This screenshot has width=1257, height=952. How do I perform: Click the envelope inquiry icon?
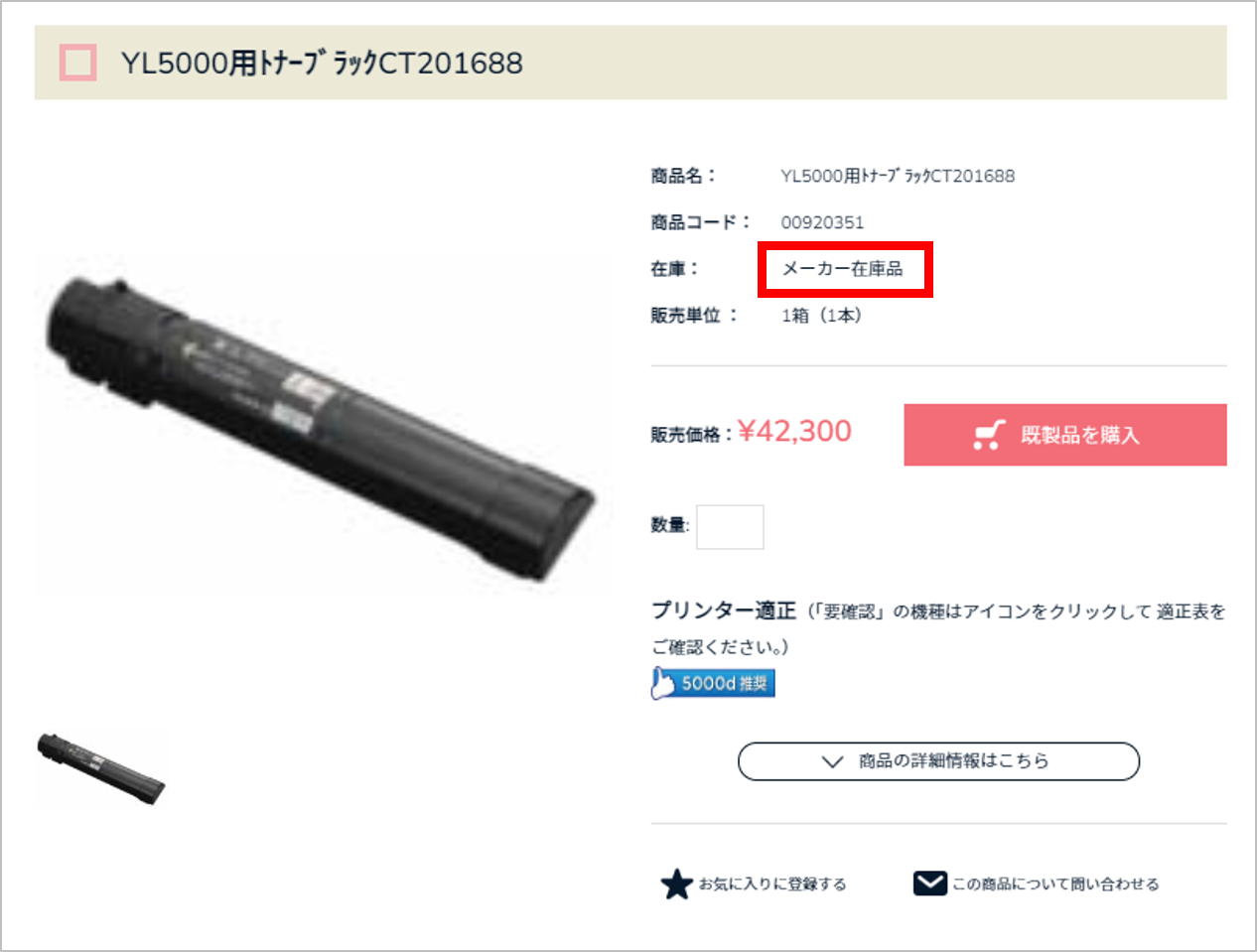929,883
